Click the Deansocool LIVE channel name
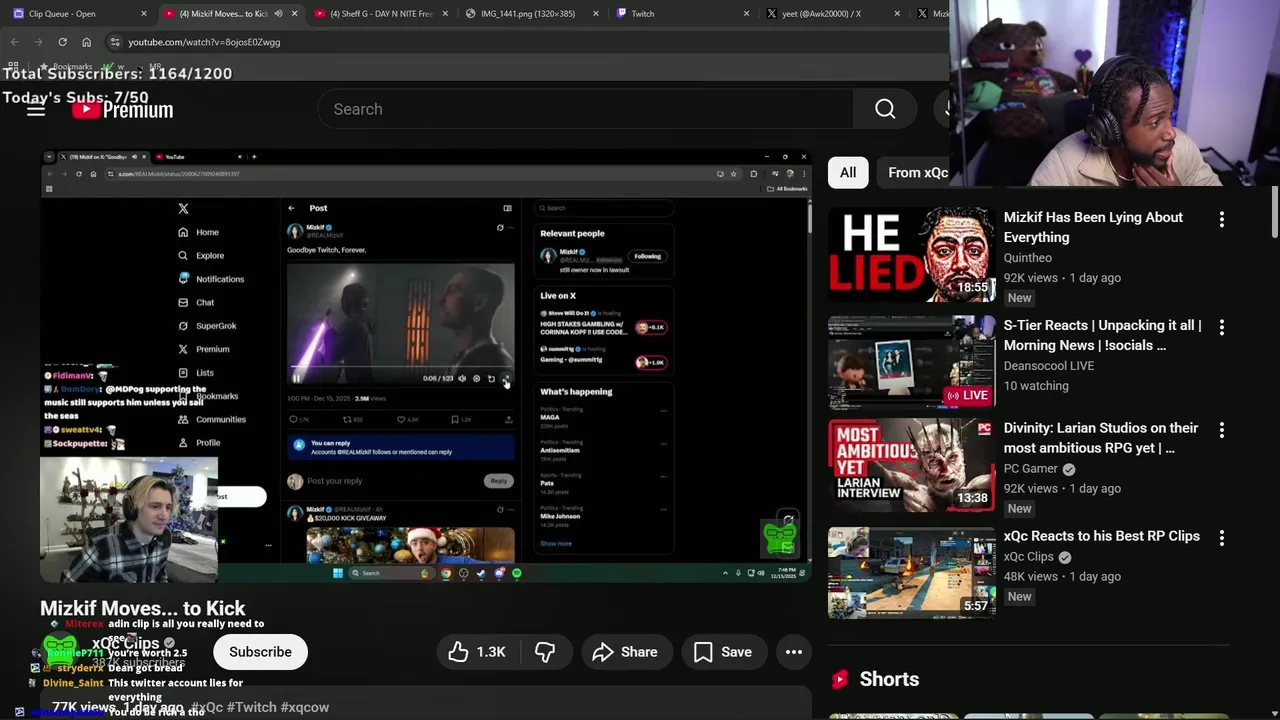 coord(1049,365)
